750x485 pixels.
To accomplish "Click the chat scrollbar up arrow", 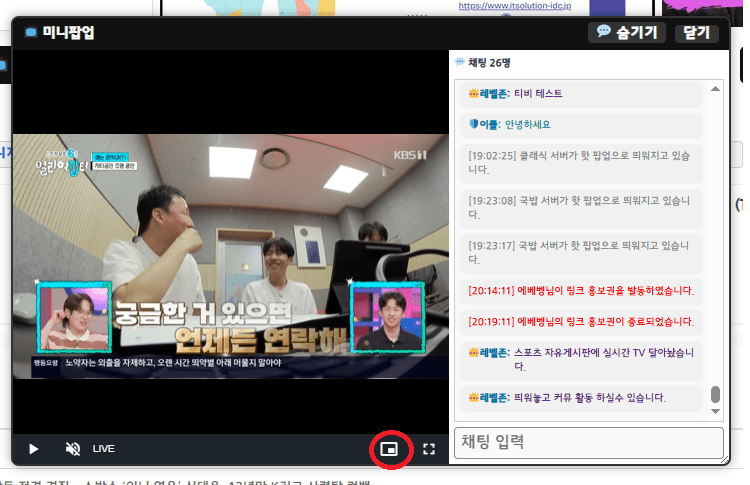I will tap(716, 89).
